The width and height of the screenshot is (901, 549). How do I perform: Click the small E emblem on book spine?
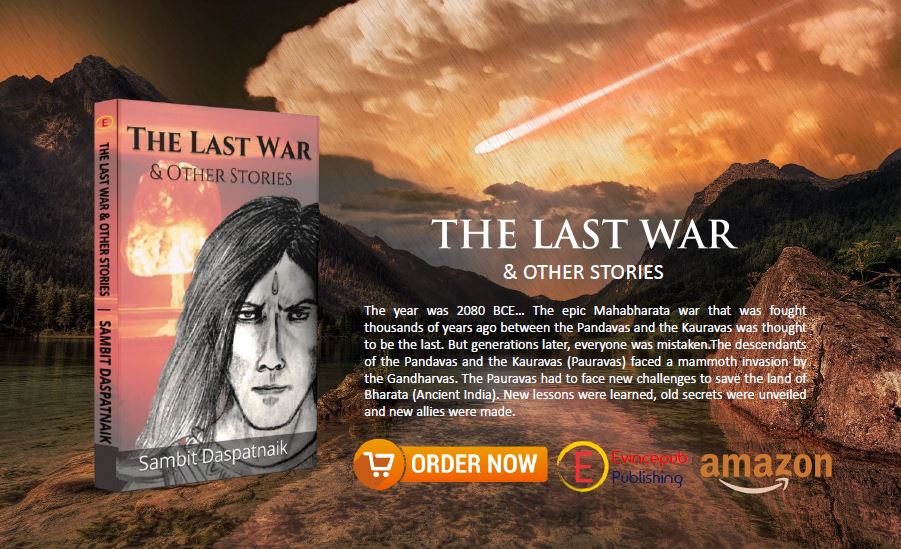pos(105,122)
